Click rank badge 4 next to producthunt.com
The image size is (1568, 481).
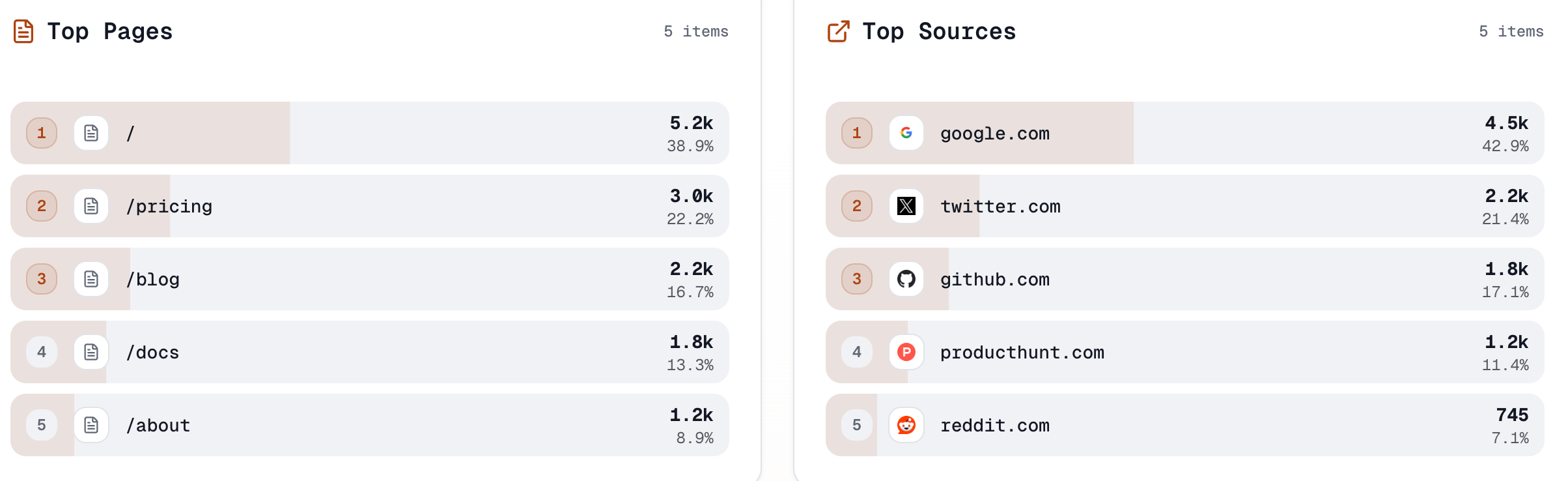click(857, 352)
